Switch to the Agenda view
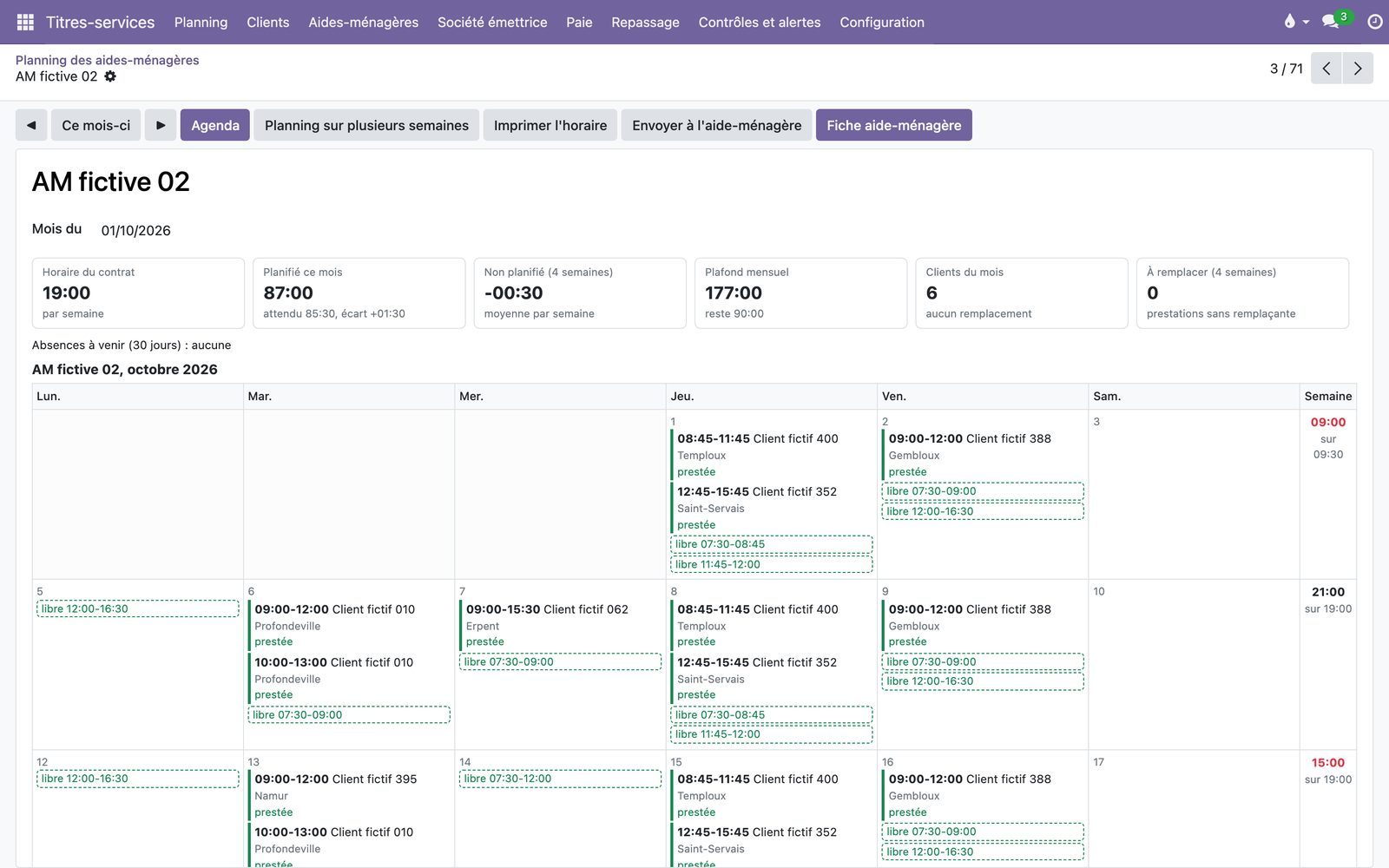 pyautogui.click(x=215, y=125)
